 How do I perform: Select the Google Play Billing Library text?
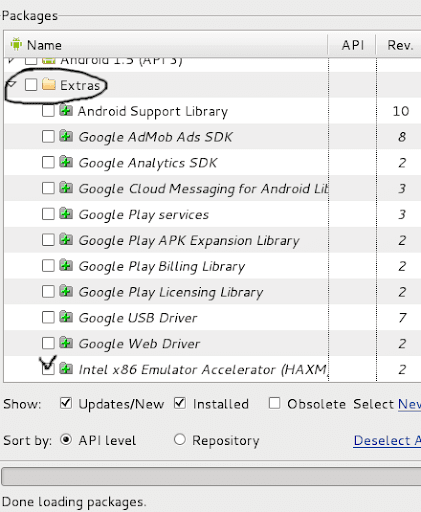162,266
